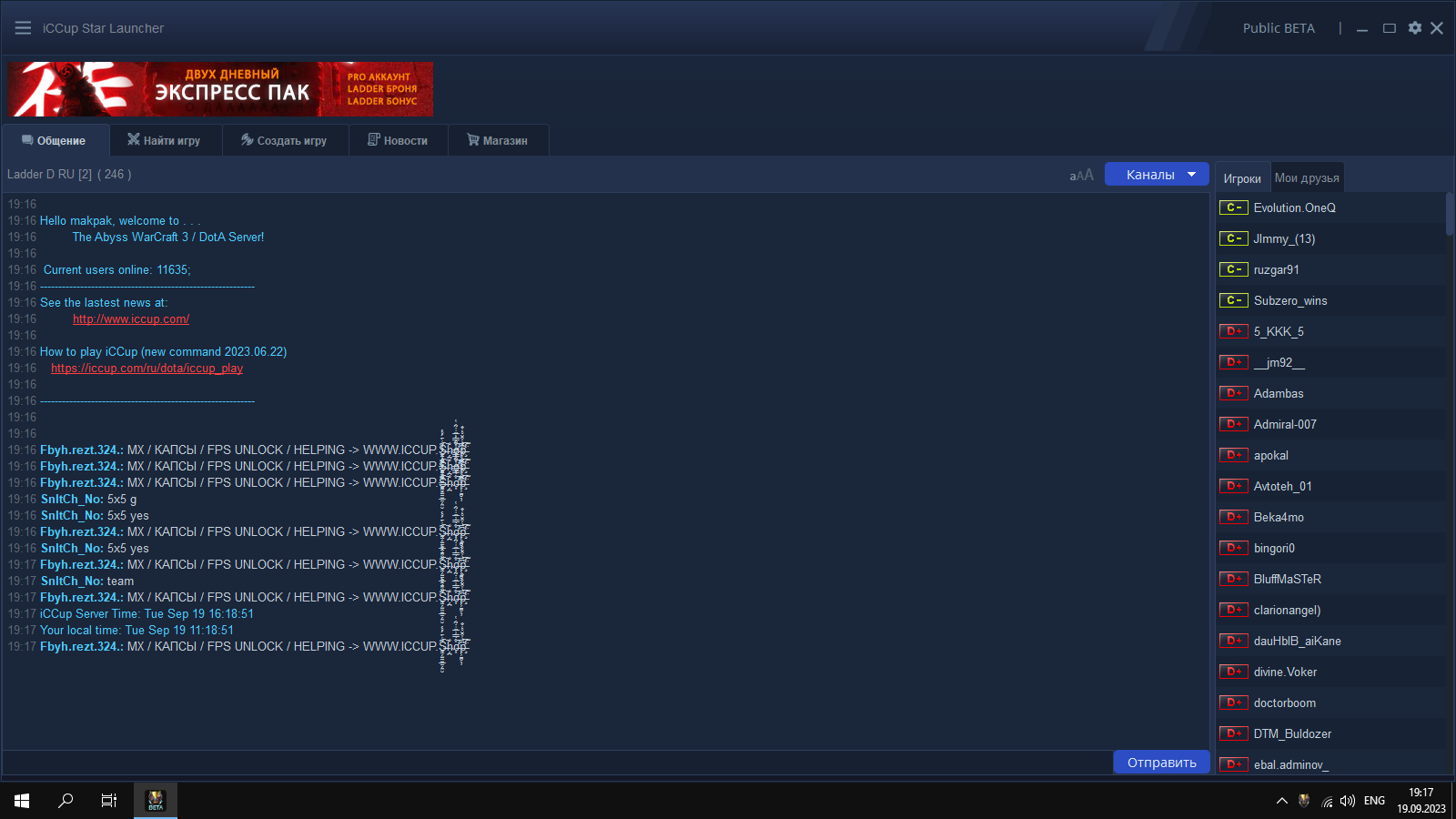Select player dauHbIB_aiKane in list

[1297, 641]
